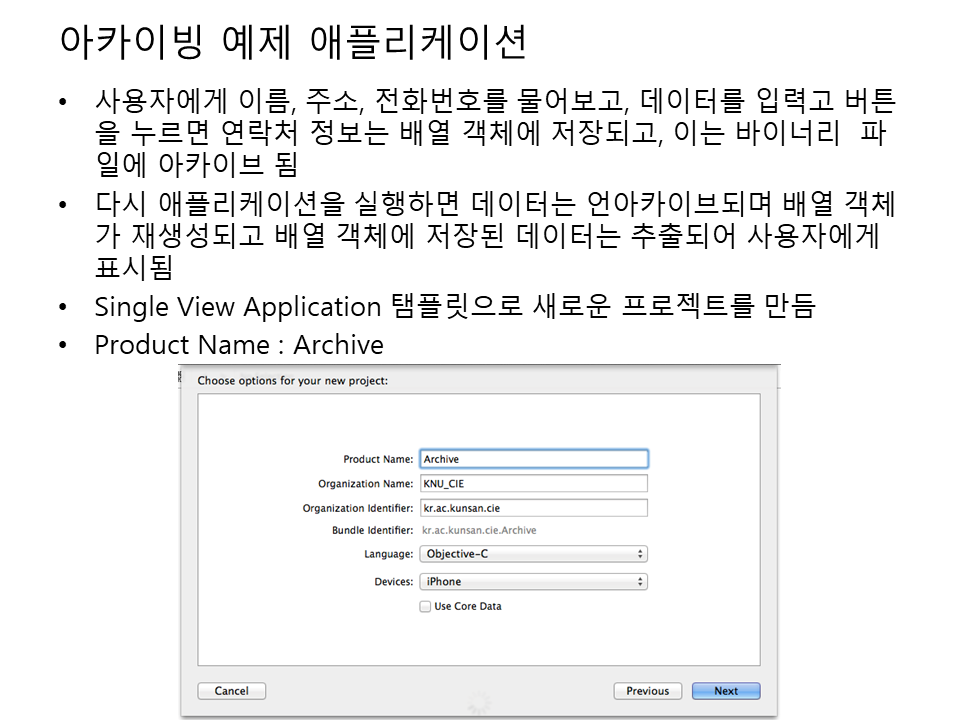The width and height of the screenshot is (960, 720).
Task: Click the Korean slide title at top
Action: (293, 43)
